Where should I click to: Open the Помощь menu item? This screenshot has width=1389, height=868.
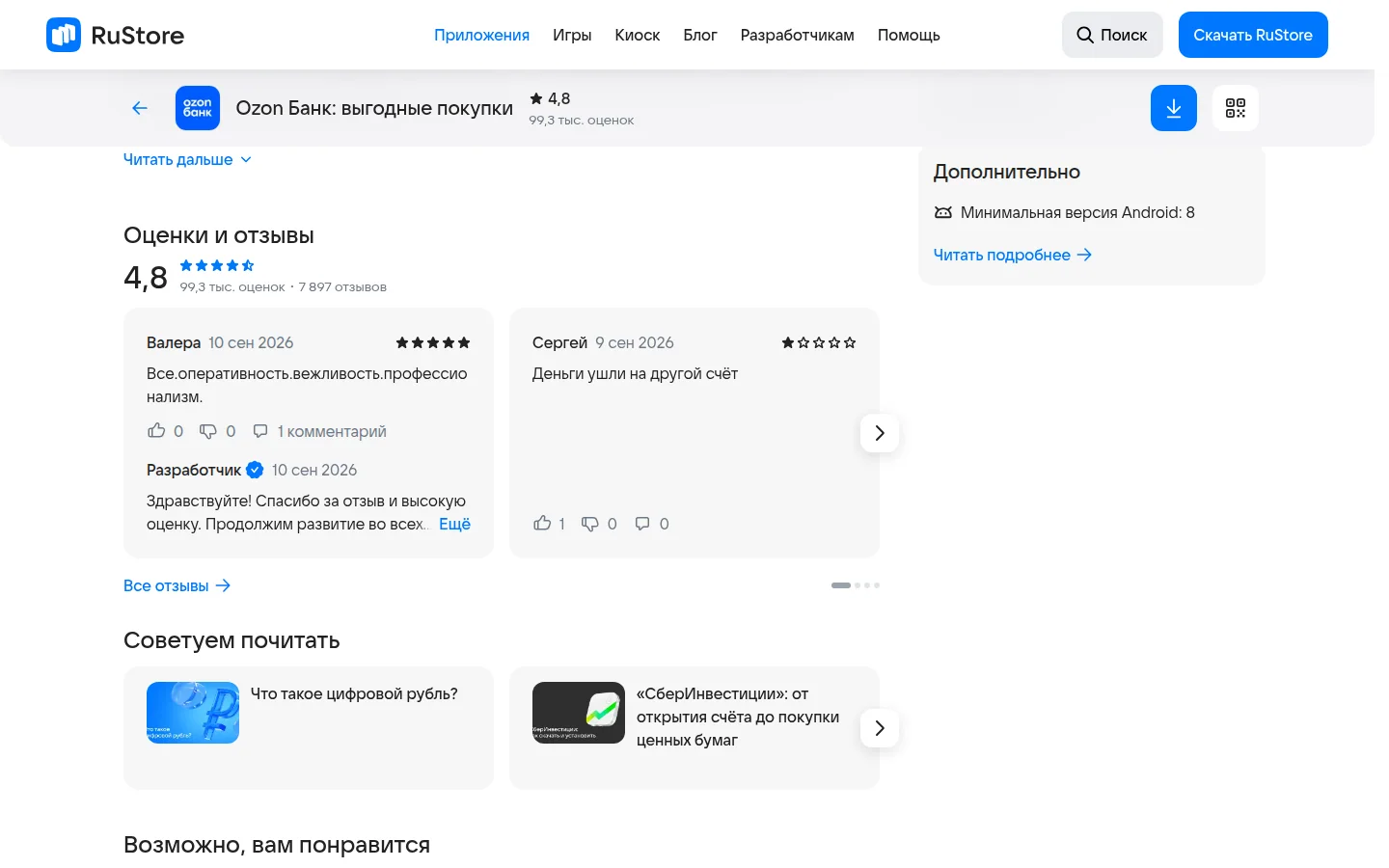coord(909,35)
